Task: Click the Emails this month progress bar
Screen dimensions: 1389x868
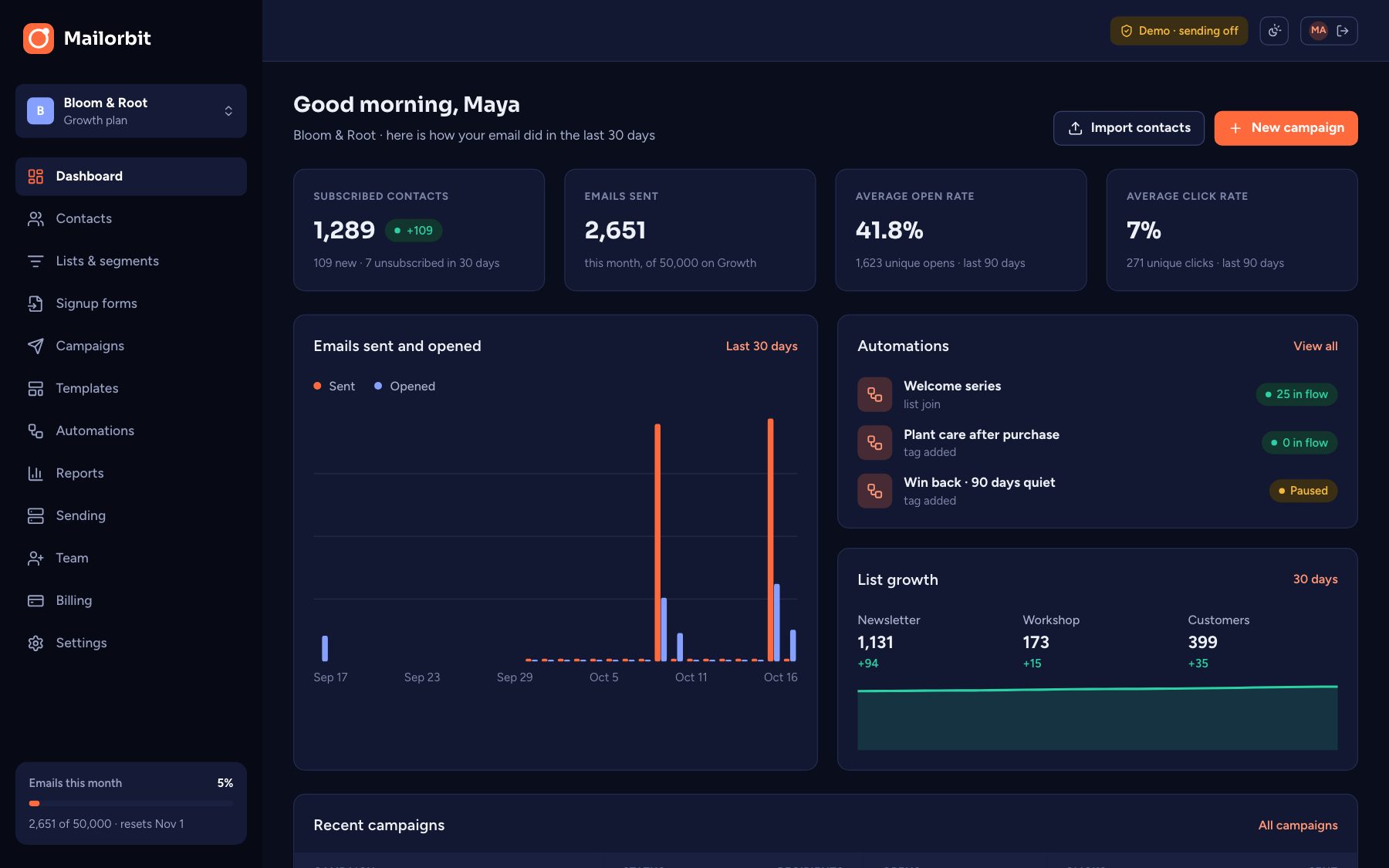Action: [x=131, y=803]
